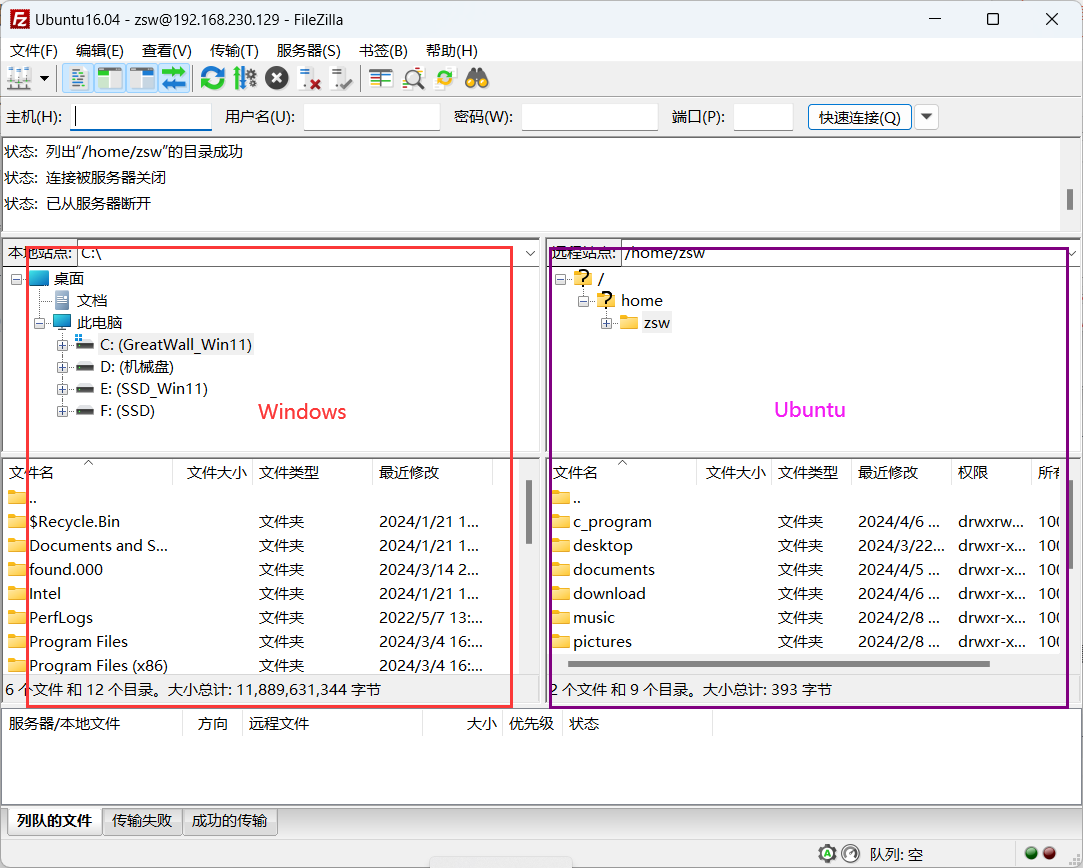Switch to the 列队的文件 tab

[x=54, y=820]
